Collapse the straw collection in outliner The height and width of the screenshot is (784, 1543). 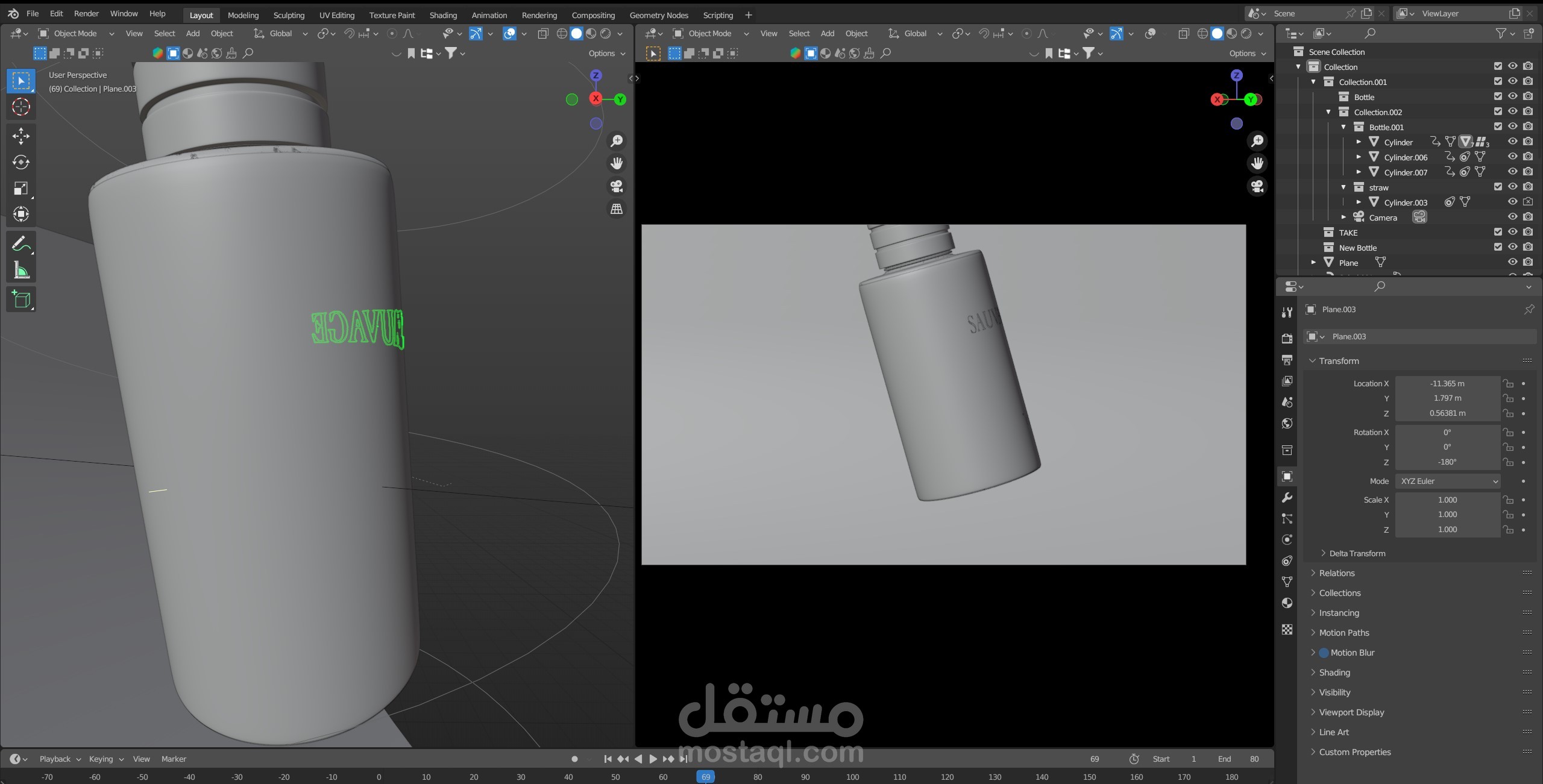[1343, 187]
